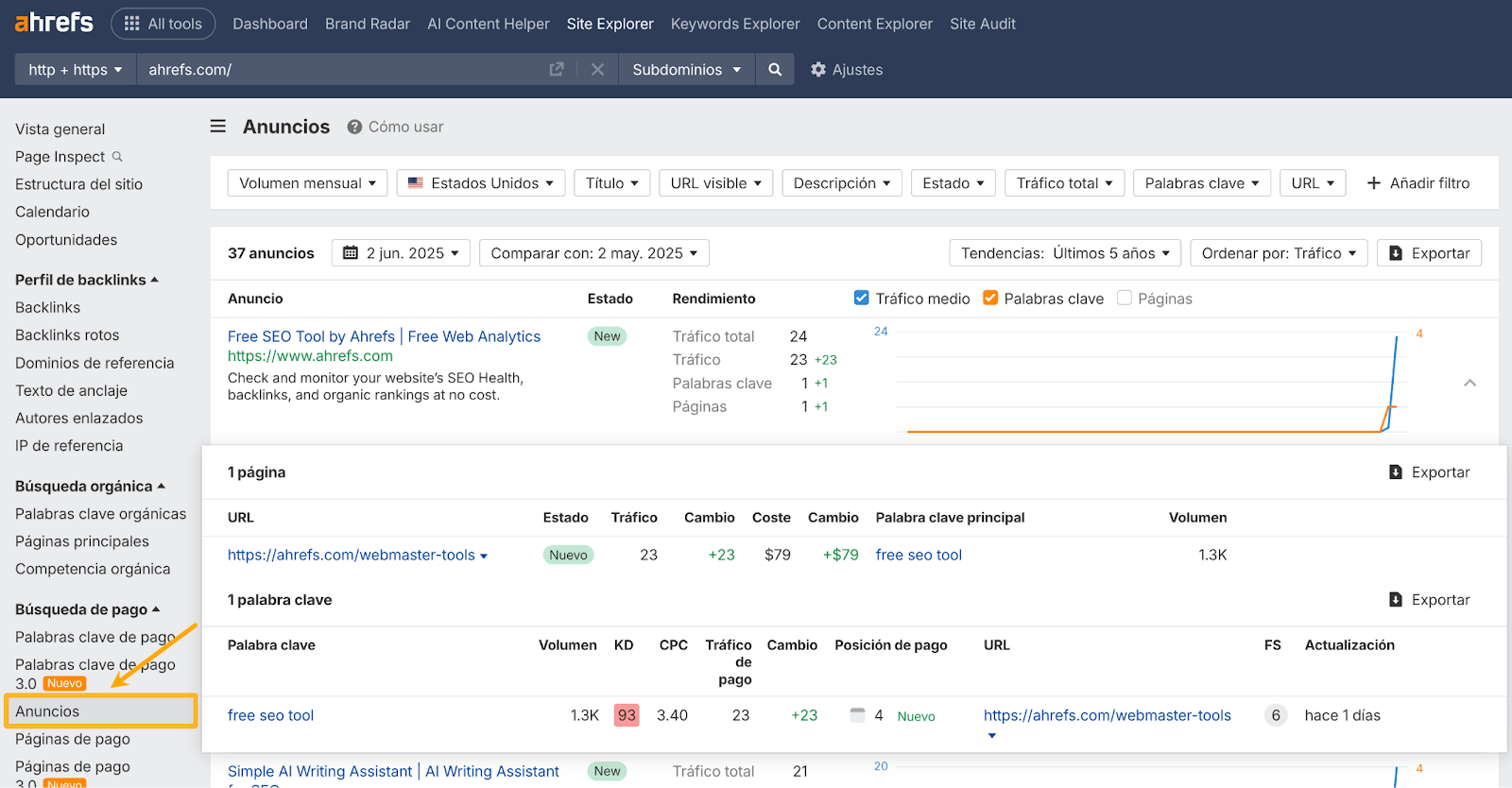Open Cómo usar help icon

tap(354, 127)
